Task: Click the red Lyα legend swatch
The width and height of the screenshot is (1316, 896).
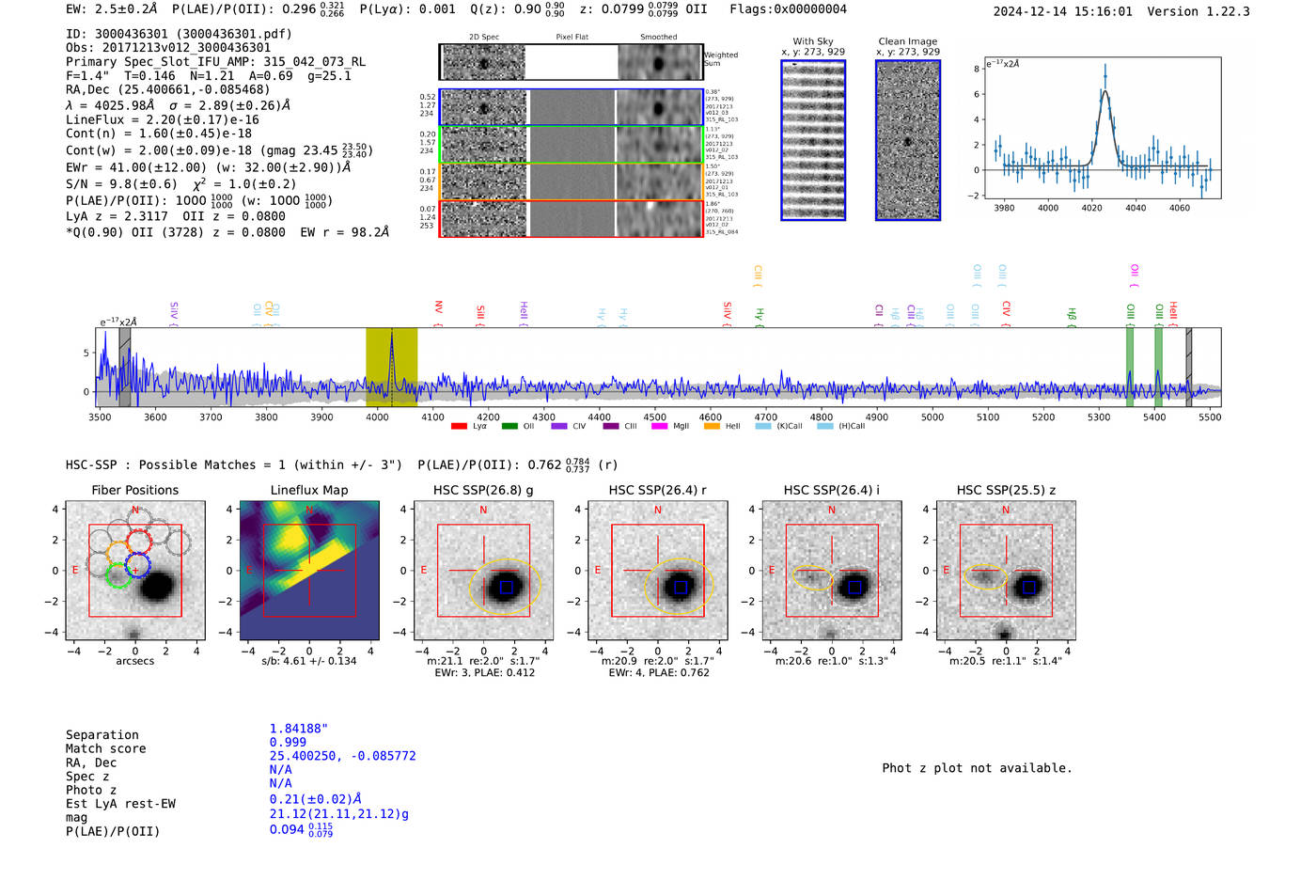Action: pos(459,427)
